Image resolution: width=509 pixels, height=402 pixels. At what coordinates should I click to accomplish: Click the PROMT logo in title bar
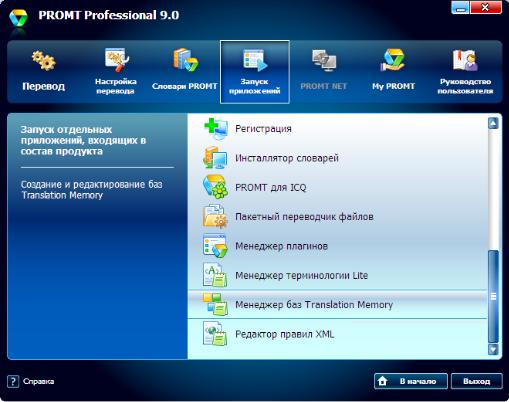pyautogui.click(x=18, y=18)
